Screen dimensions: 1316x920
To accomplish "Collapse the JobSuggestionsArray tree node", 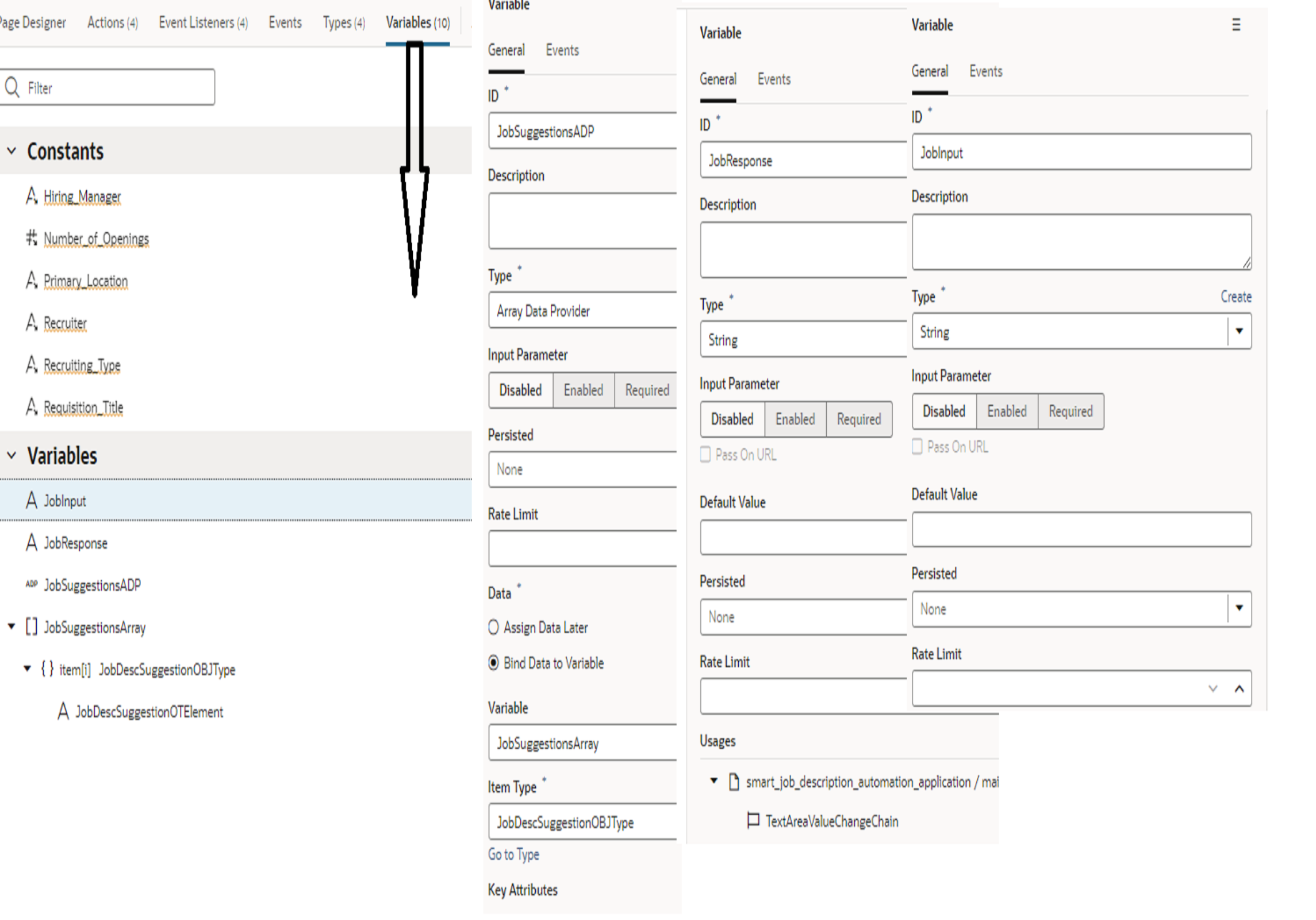I will tap(11, 626).
